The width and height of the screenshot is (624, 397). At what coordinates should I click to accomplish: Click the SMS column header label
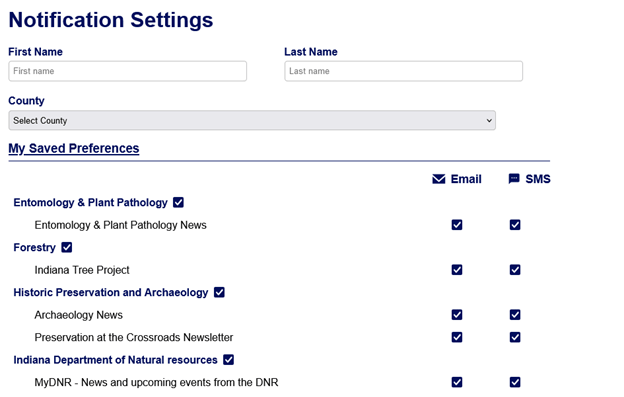coord(538,179)
